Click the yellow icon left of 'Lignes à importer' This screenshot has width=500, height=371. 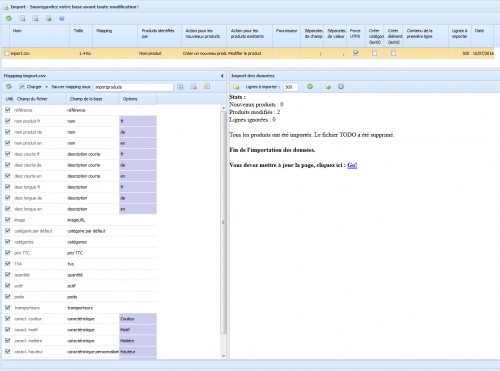pyautogui.click(x=236, y=87)
